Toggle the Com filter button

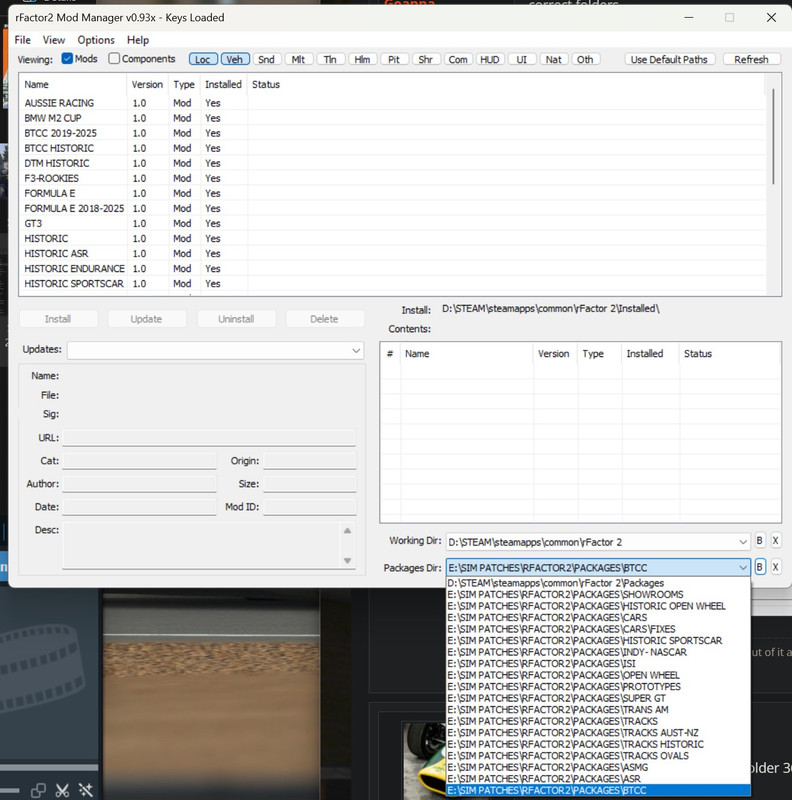(458, 59)
